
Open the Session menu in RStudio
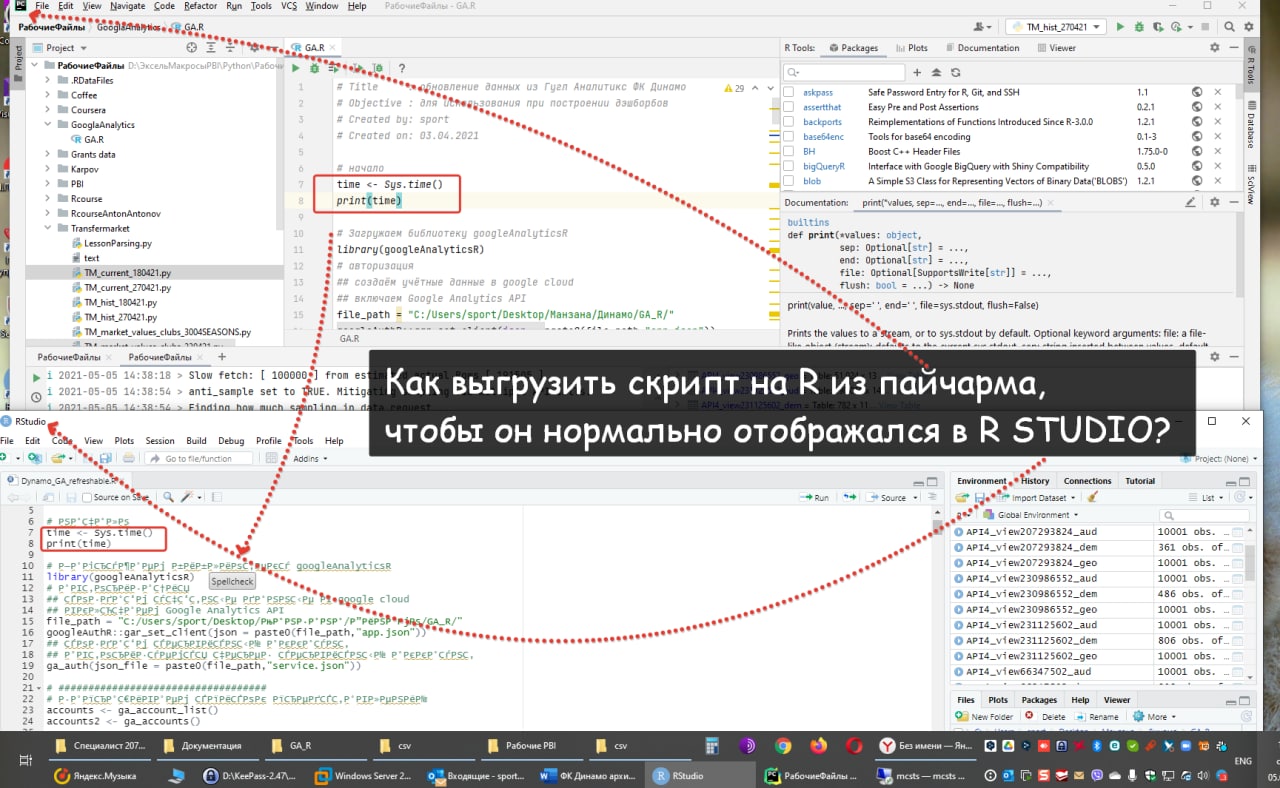pyautogui.click(x=159, y=440)
